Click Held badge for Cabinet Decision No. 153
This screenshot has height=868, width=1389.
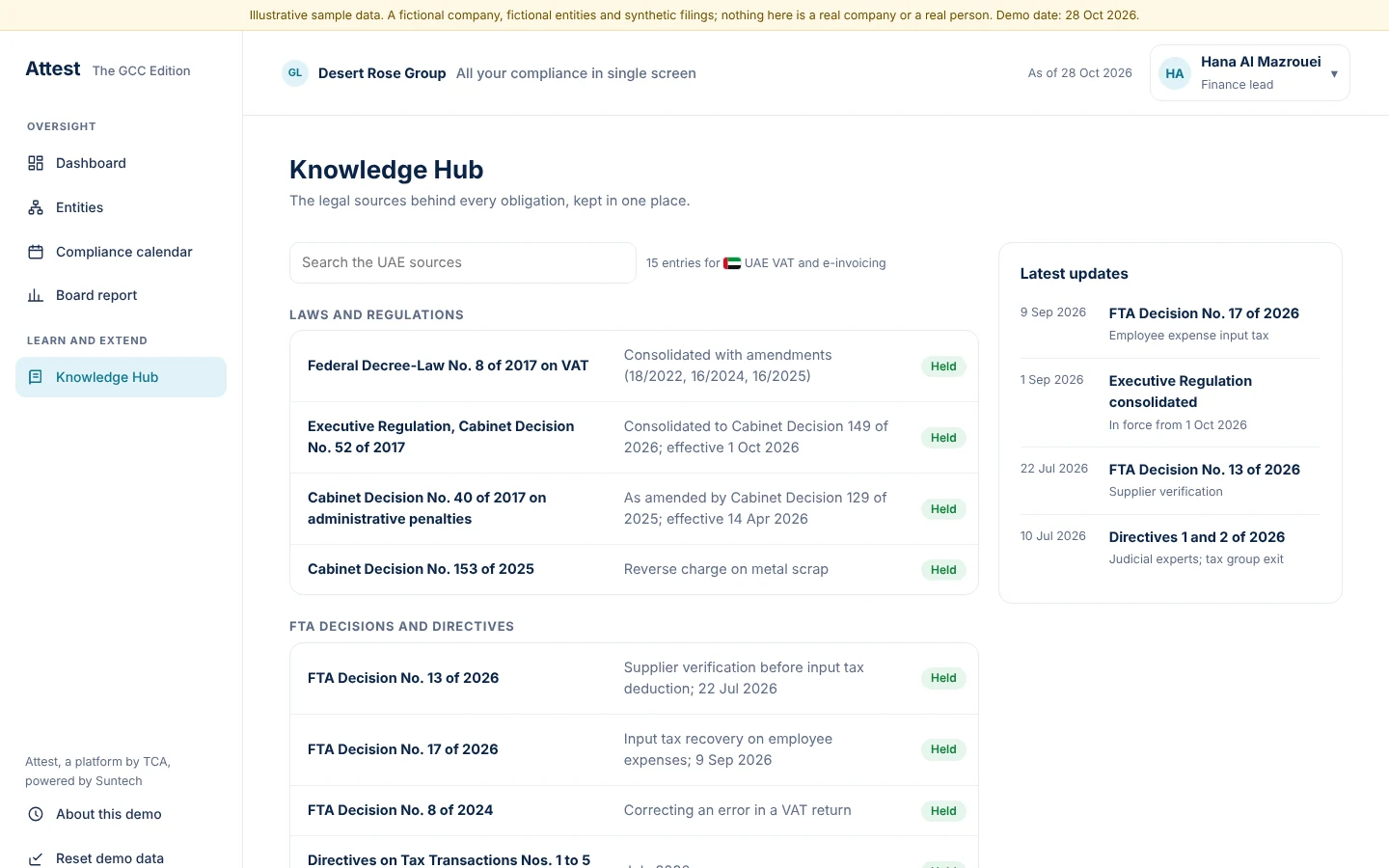tap(943, 570)
